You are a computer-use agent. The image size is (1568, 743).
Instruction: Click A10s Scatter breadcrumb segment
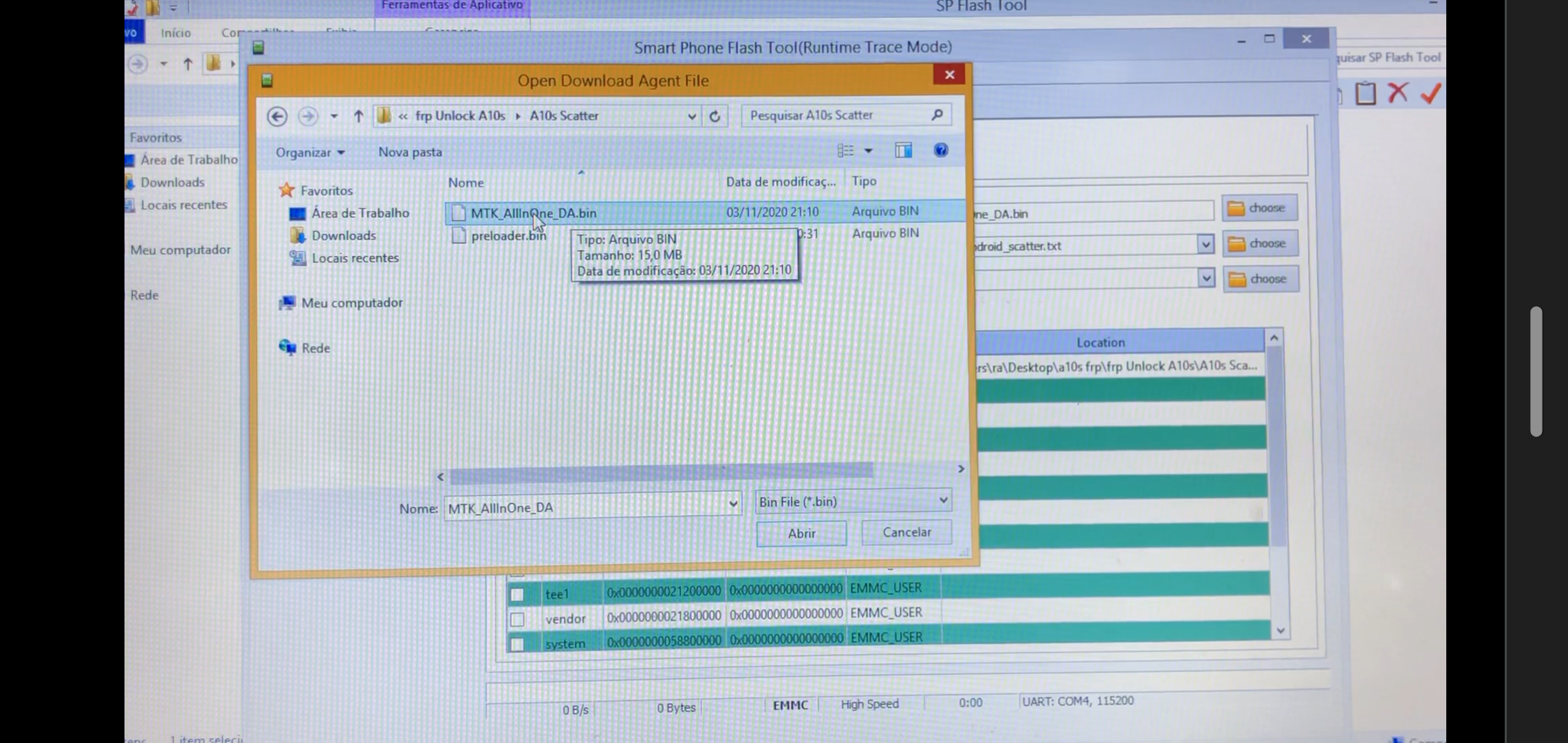point(564,116)
